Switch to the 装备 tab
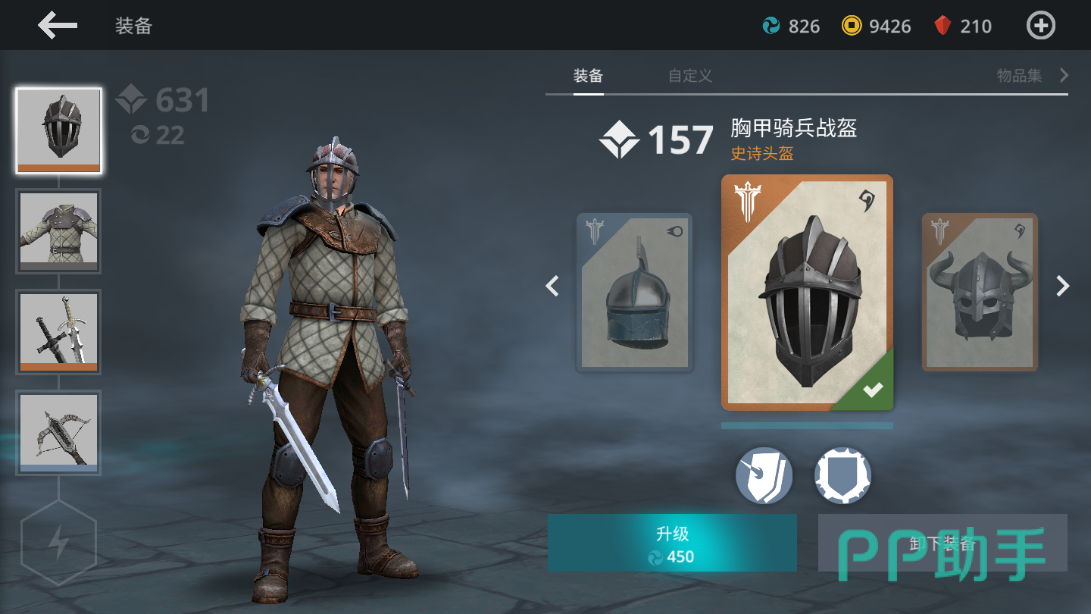This screenshot has width=1091, height=614. coord(588,75)
